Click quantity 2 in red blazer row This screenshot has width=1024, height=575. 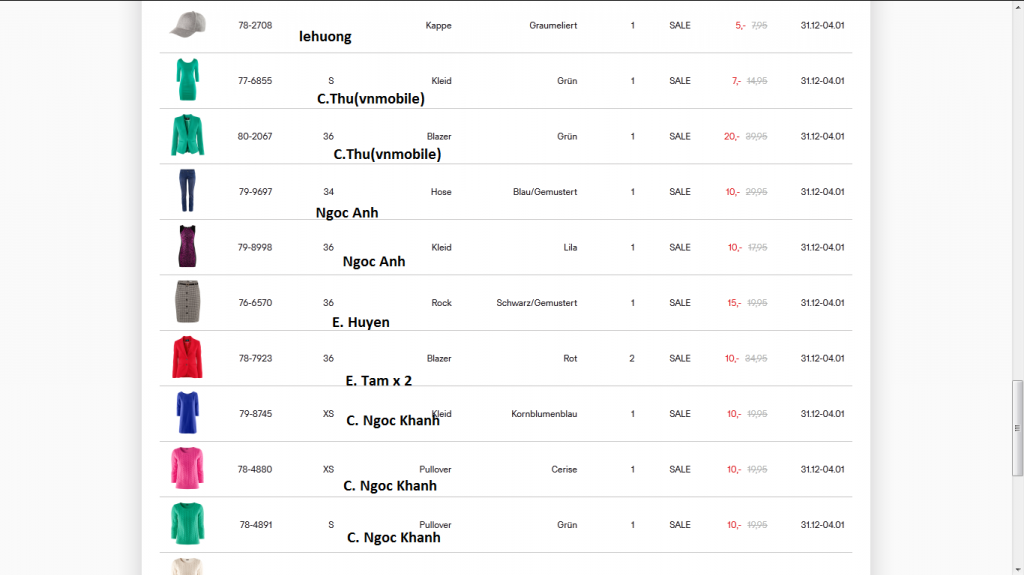632,358
